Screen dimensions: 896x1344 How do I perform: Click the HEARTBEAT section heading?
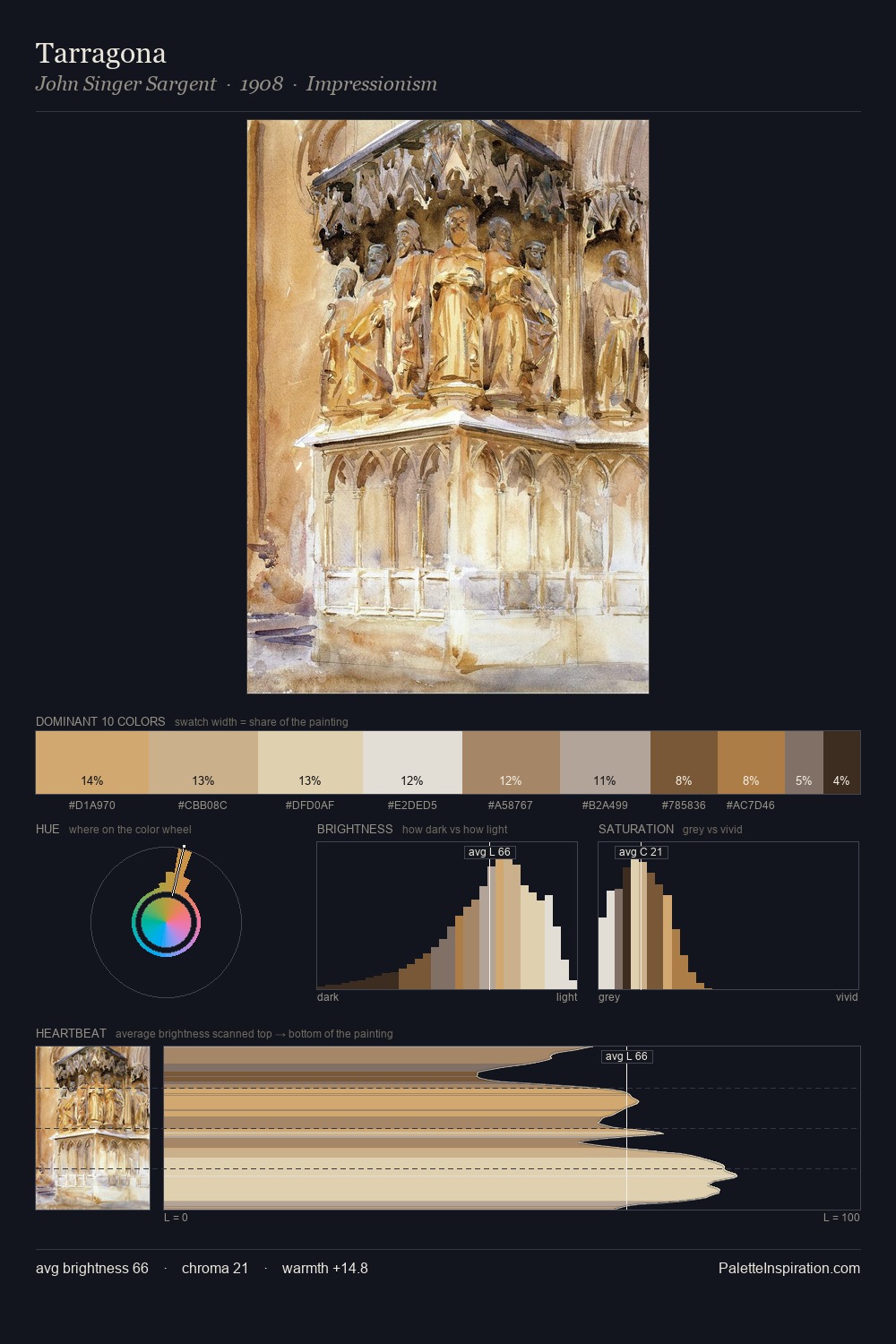click(x=71, y=1033)
